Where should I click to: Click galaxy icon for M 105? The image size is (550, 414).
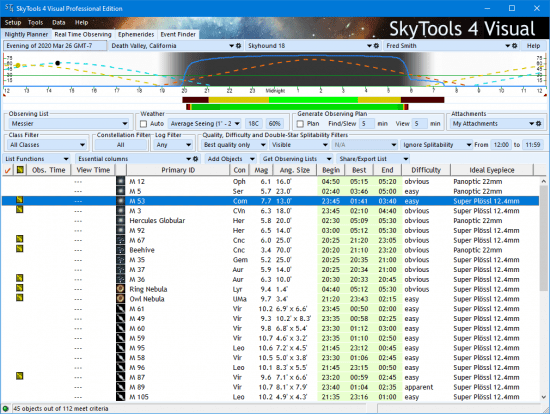pos(121,397)
